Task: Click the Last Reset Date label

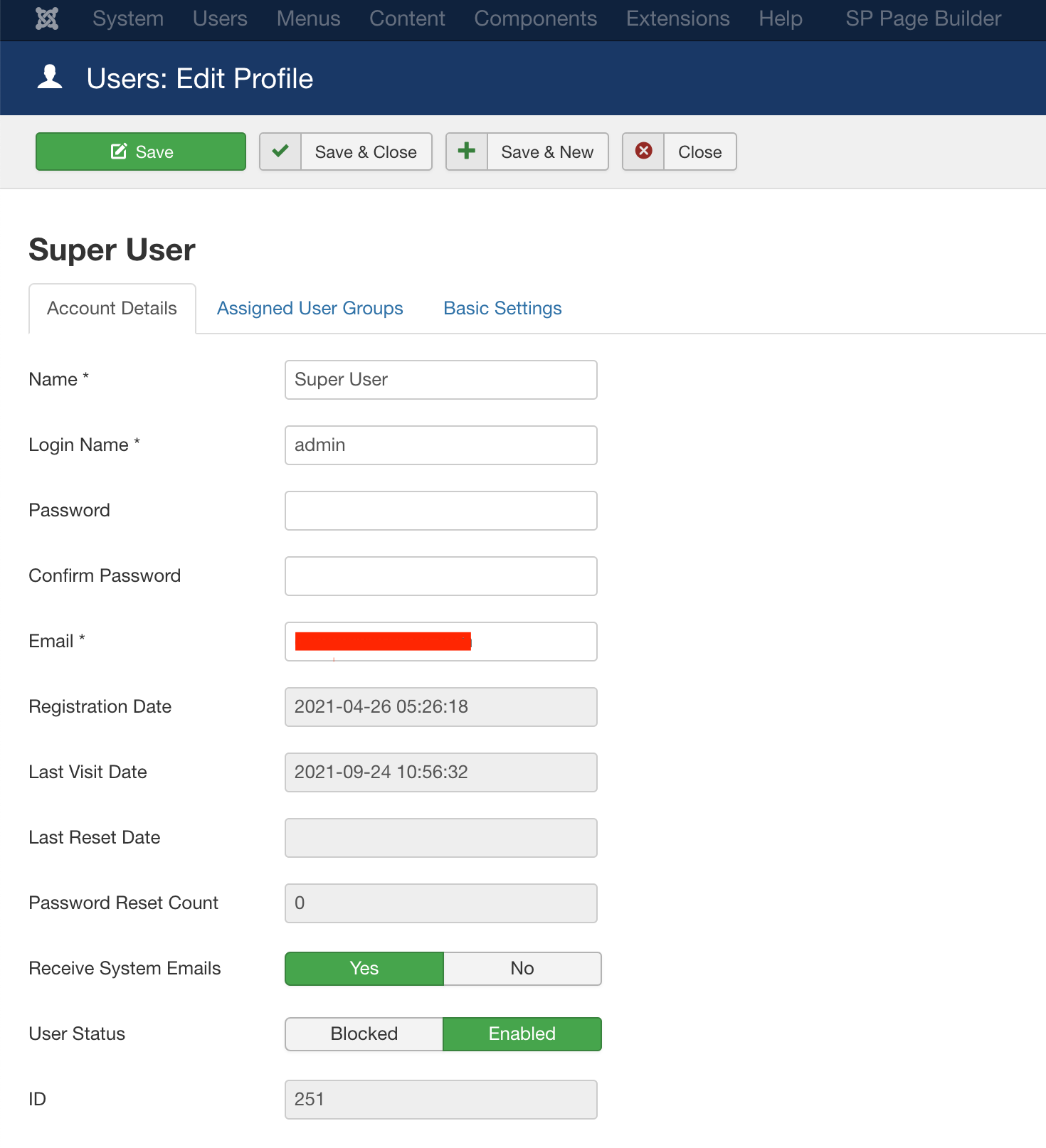Action: point(95,837)
